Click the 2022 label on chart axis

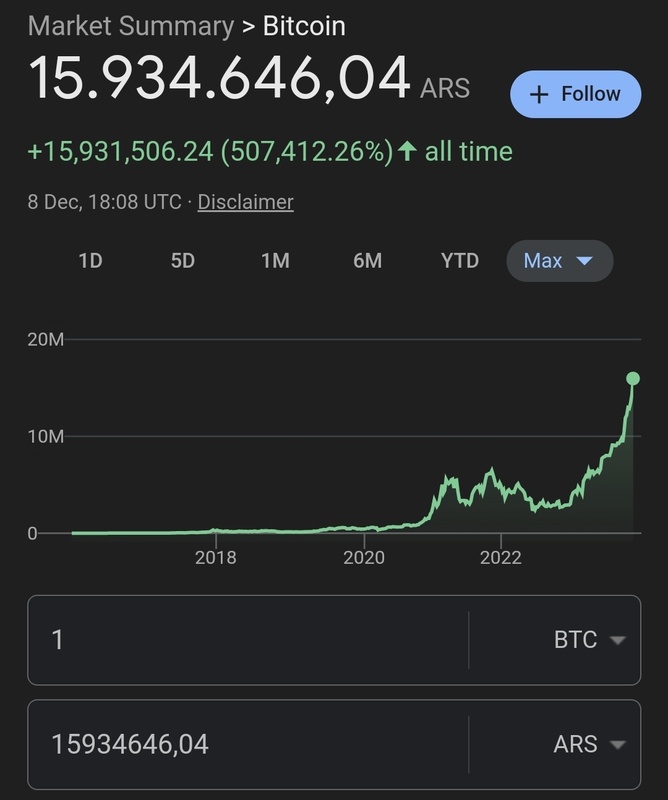tap(500, 558)
